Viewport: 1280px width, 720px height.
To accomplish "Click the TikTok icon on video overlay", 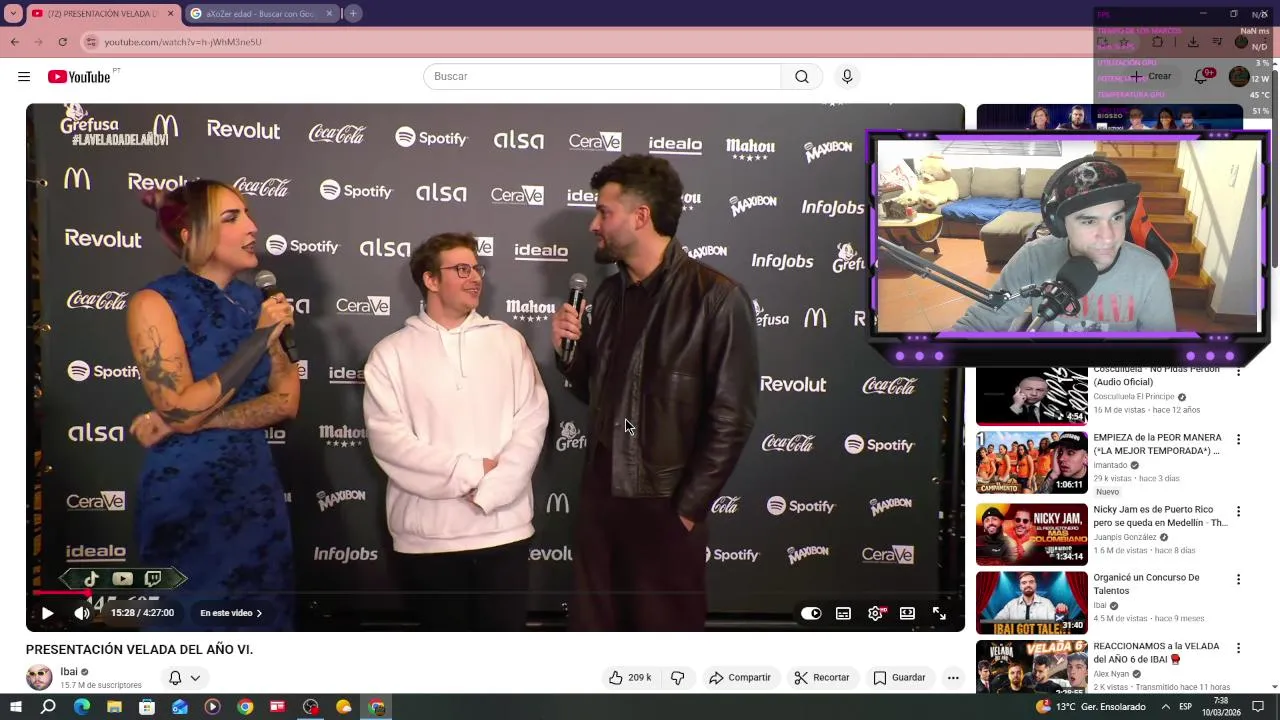I will tap(91, 579).
